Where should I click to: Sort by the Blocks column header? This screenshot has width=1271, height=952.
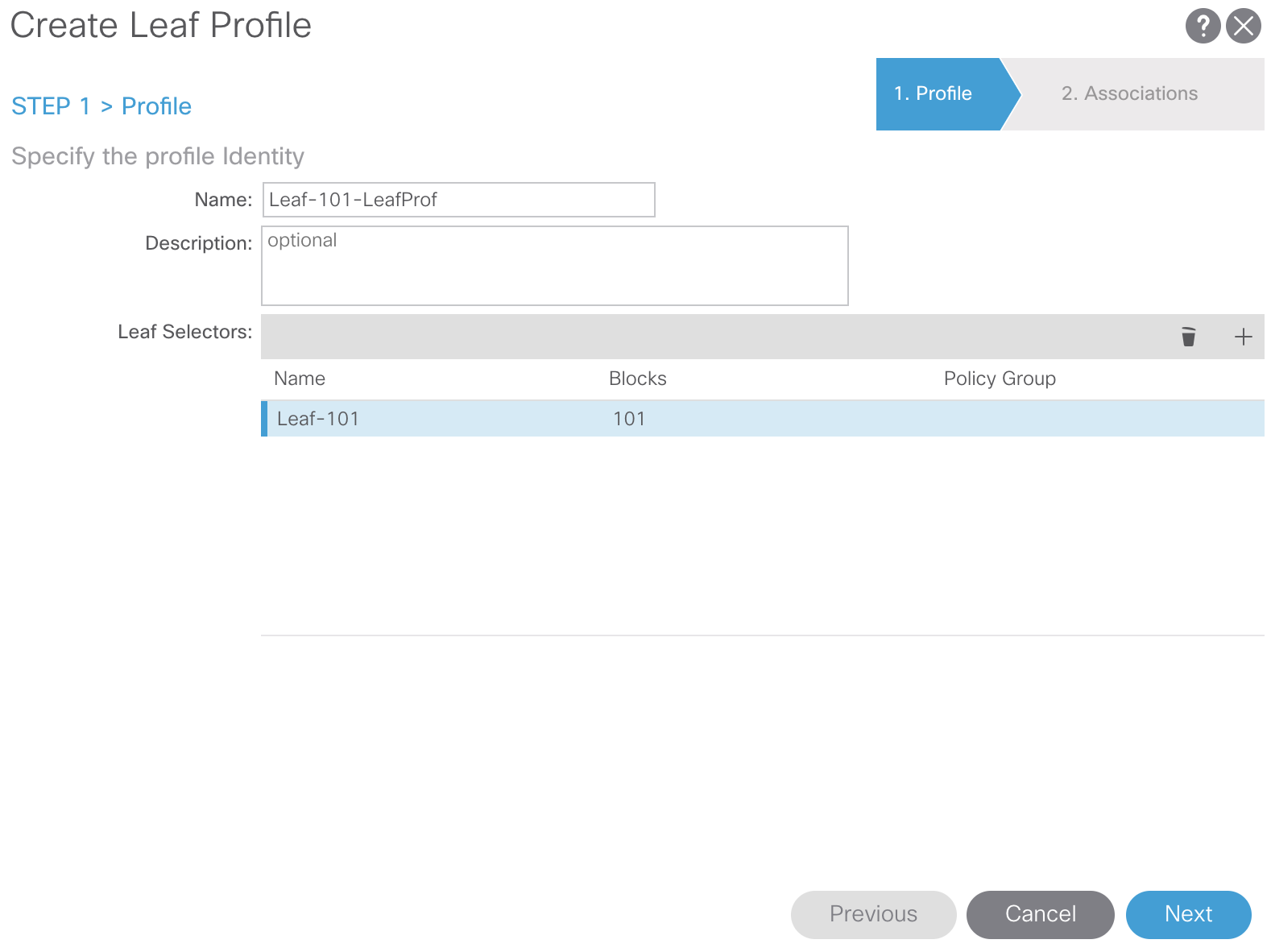point(637,379)
